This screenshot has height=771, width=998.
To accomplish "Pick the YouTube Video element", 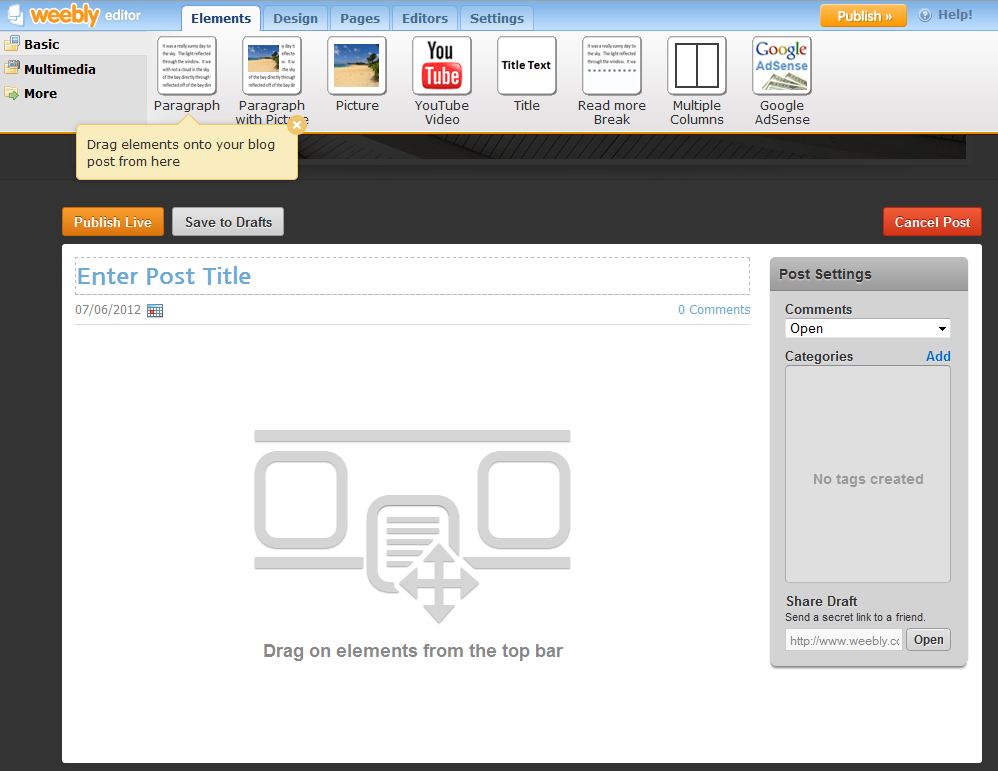I will [x=441, y=66].
